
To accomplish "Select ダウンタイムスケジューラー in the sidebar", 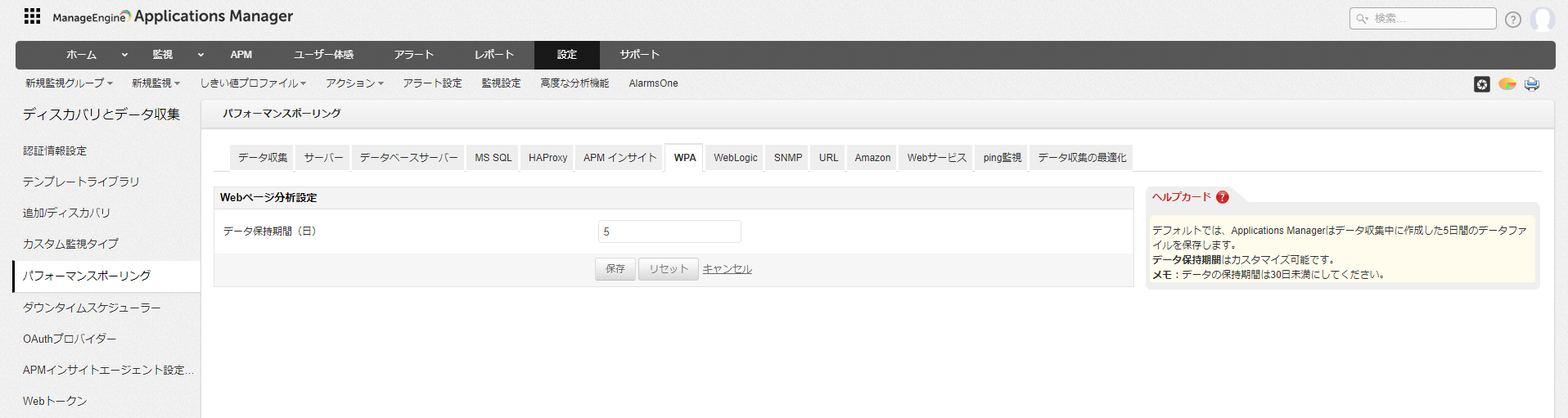I will coord(92,308).
